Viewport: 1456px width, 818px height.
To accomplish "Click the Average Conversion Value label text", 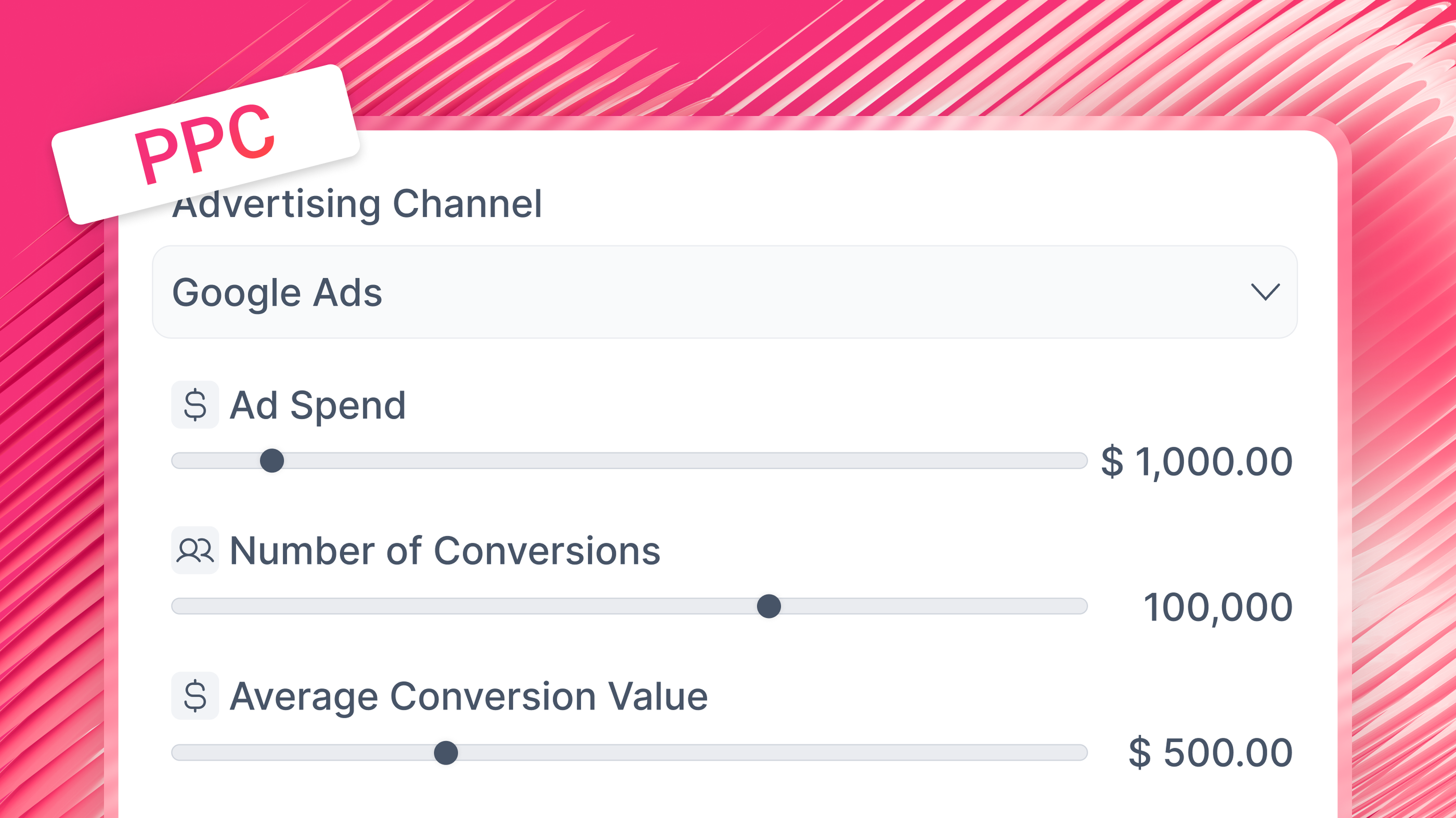I will pyautogui.click(x=469, y=696).
